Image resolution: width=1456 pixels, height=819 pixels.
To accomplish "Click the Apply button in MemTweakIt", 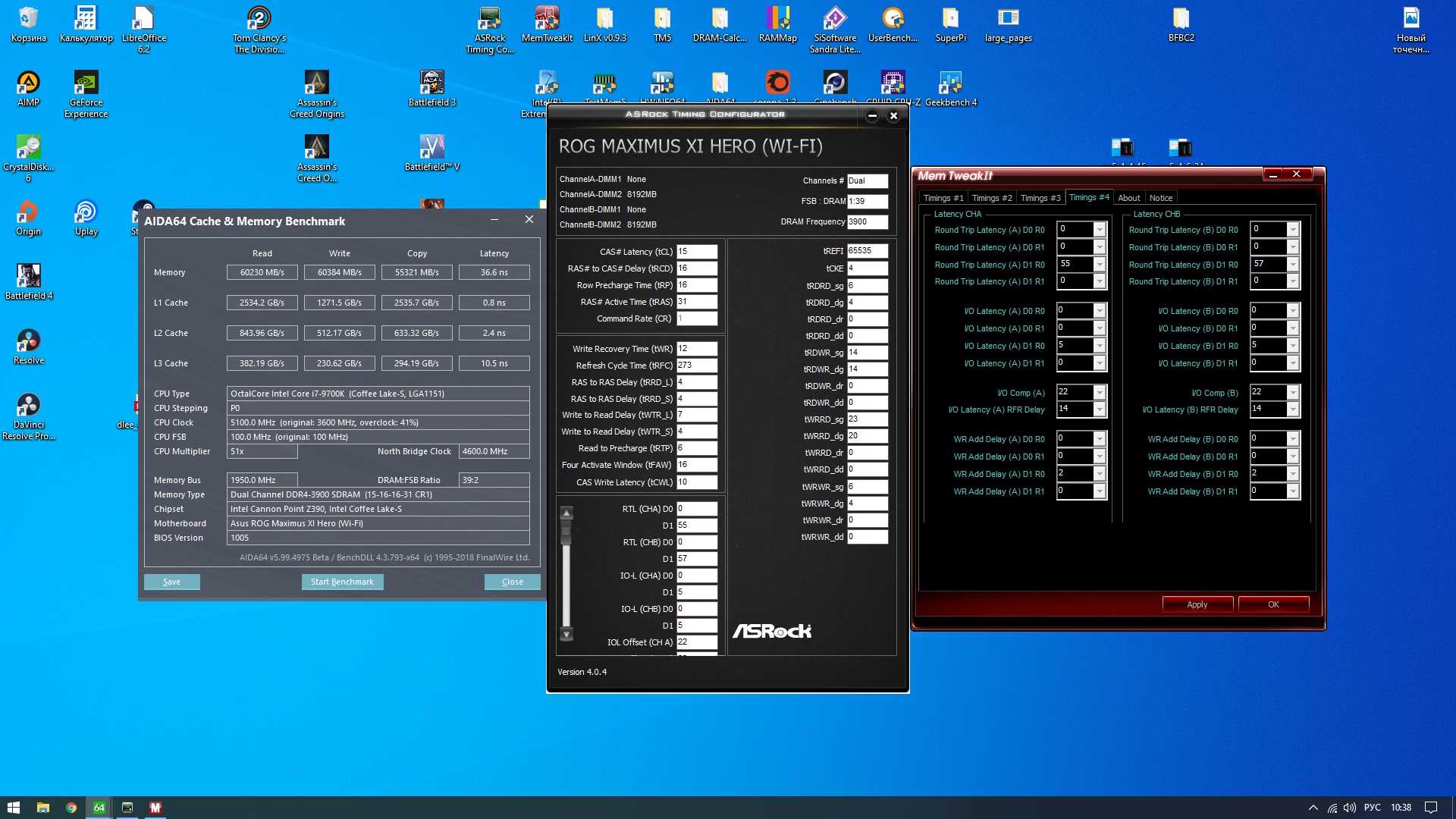I will click(1197, 604).
